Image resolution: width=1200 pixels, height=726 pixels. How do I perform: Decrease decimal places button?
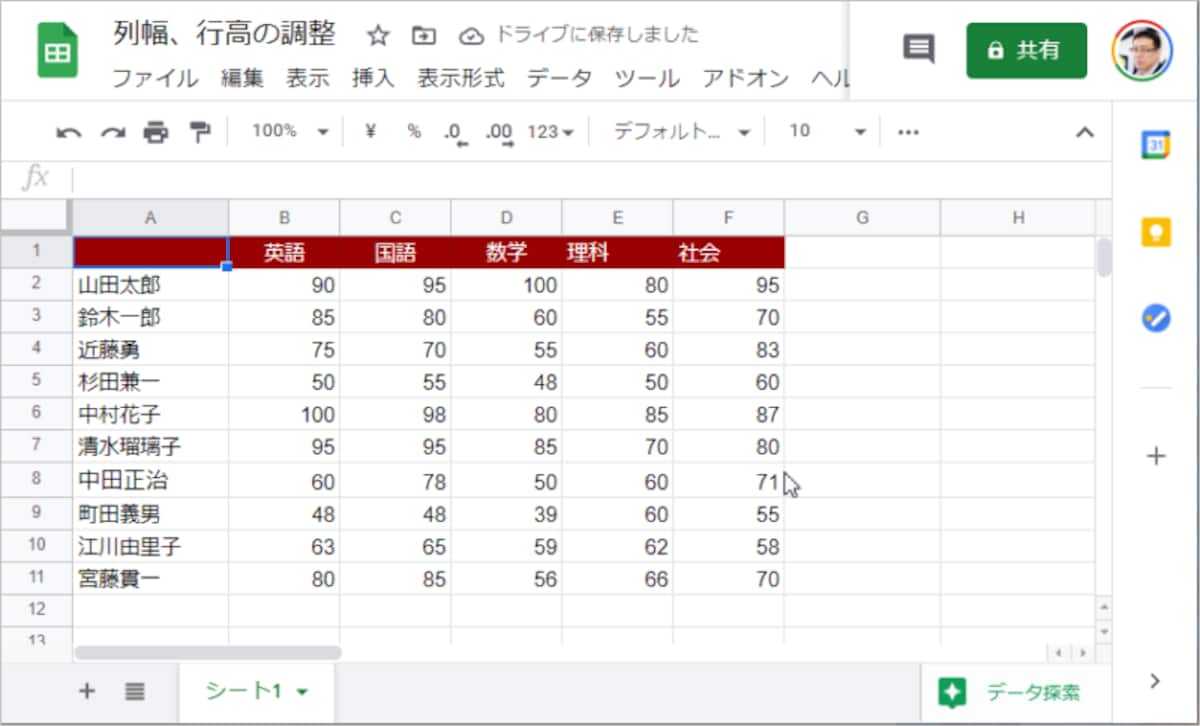click(x=456, y=132)
